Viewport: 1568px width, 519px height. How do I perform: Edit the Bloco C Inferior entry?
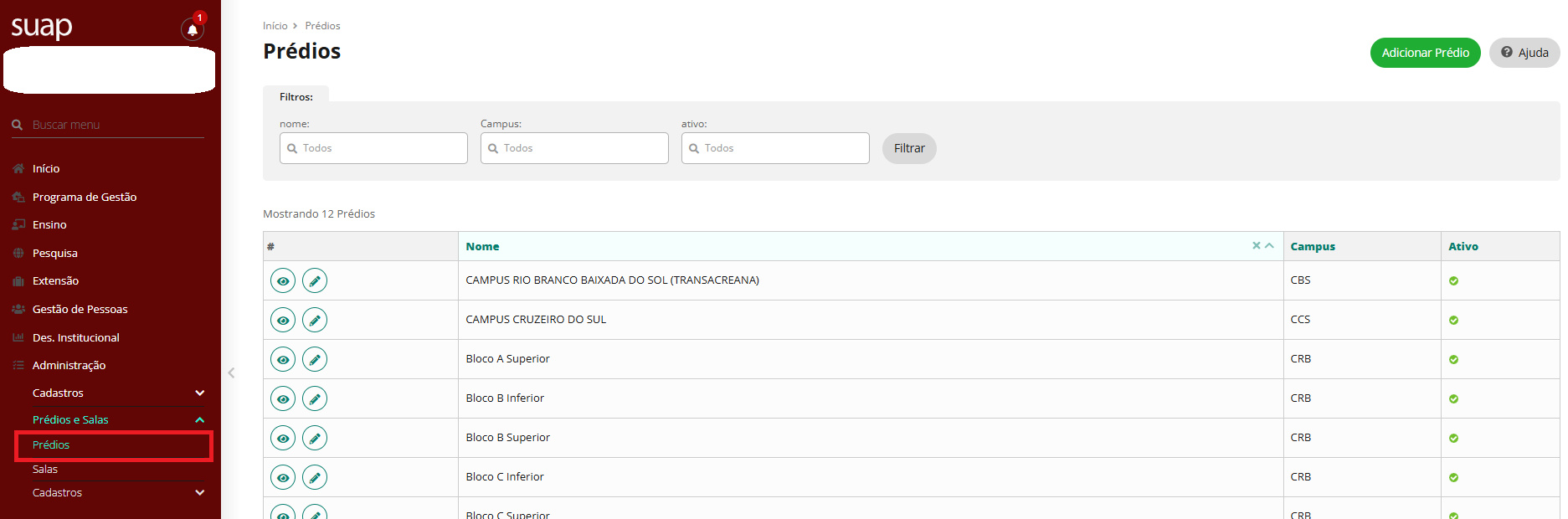click(x=315, y=477)
